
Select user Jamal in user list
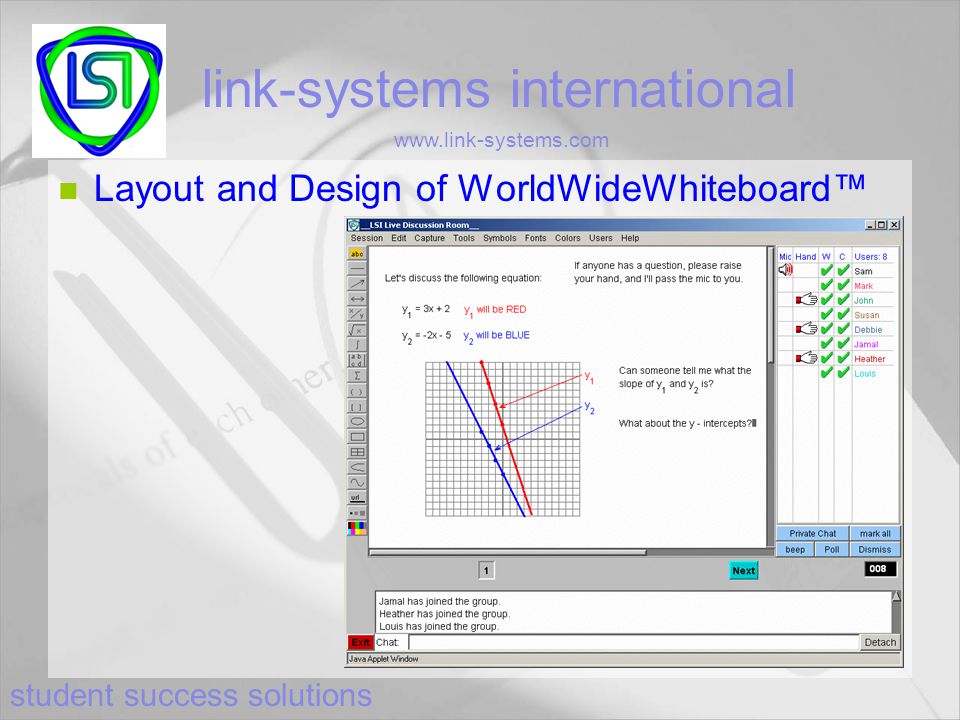click(x=866, y=344)
